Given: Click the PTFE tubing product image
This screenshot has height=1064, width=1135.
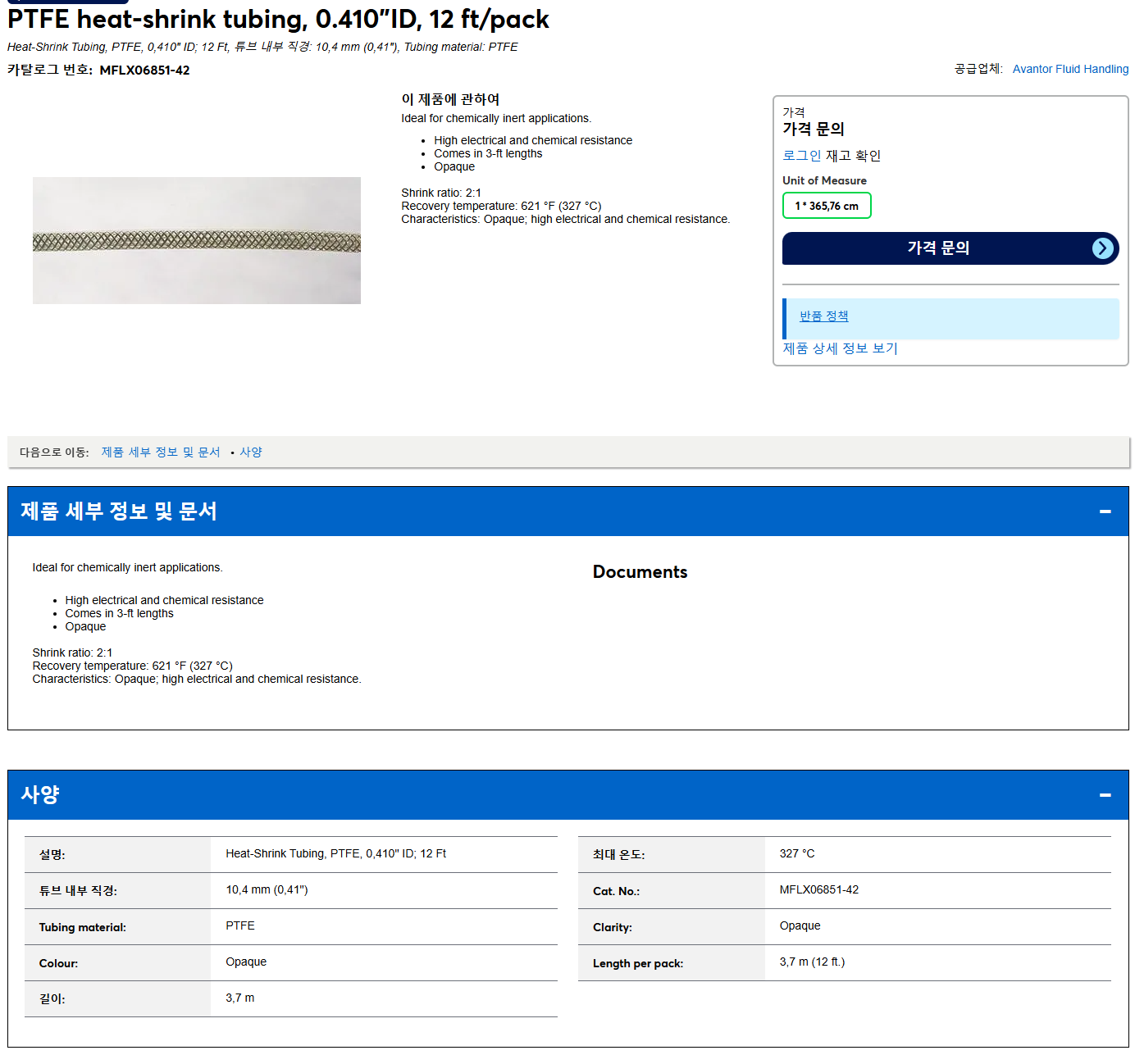Looking at the screenshot, I should click(x=197, y=240).
